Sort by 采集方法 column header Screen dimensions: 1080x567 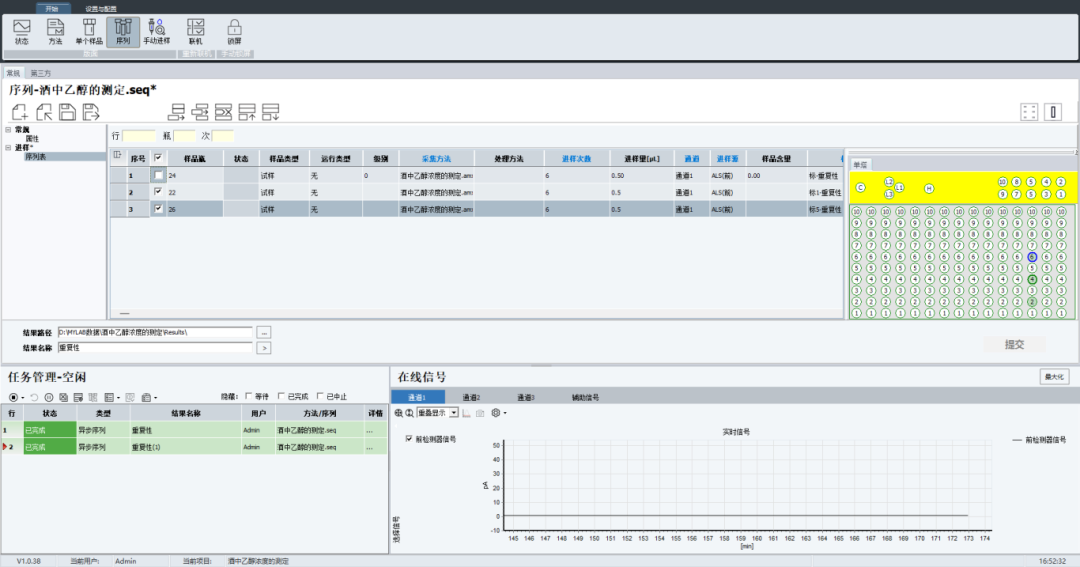[x=437, y=158]
